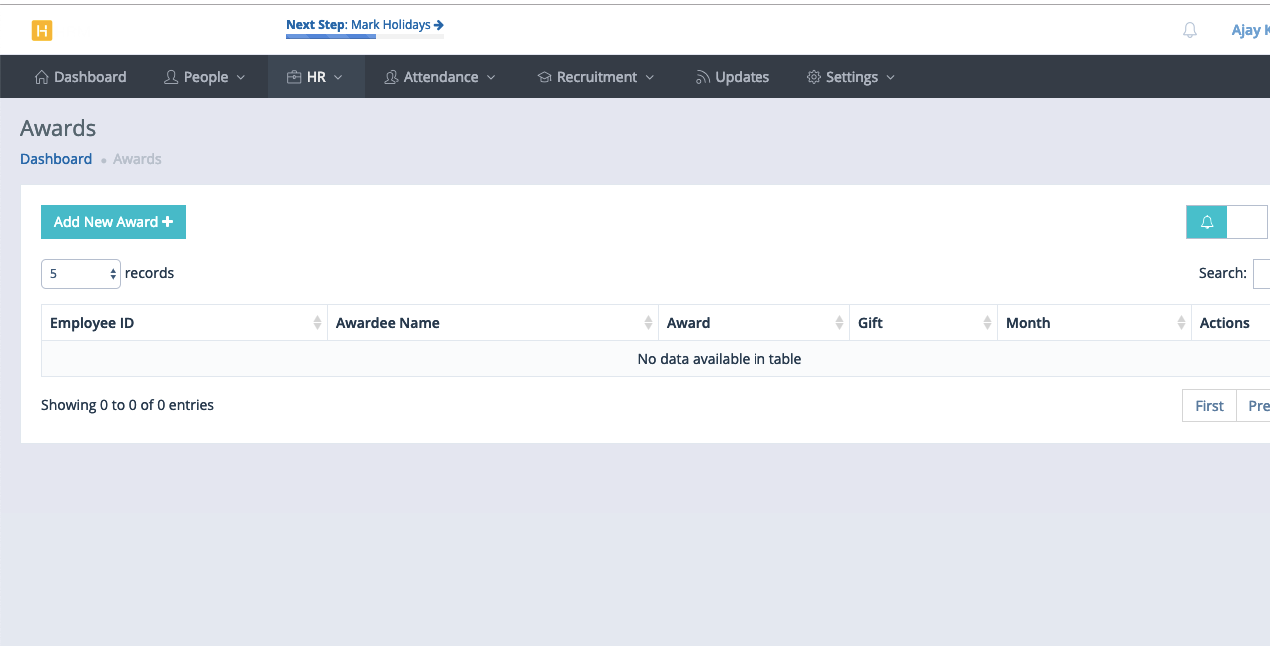Click the Recruitment graduation cap icon

544,77
